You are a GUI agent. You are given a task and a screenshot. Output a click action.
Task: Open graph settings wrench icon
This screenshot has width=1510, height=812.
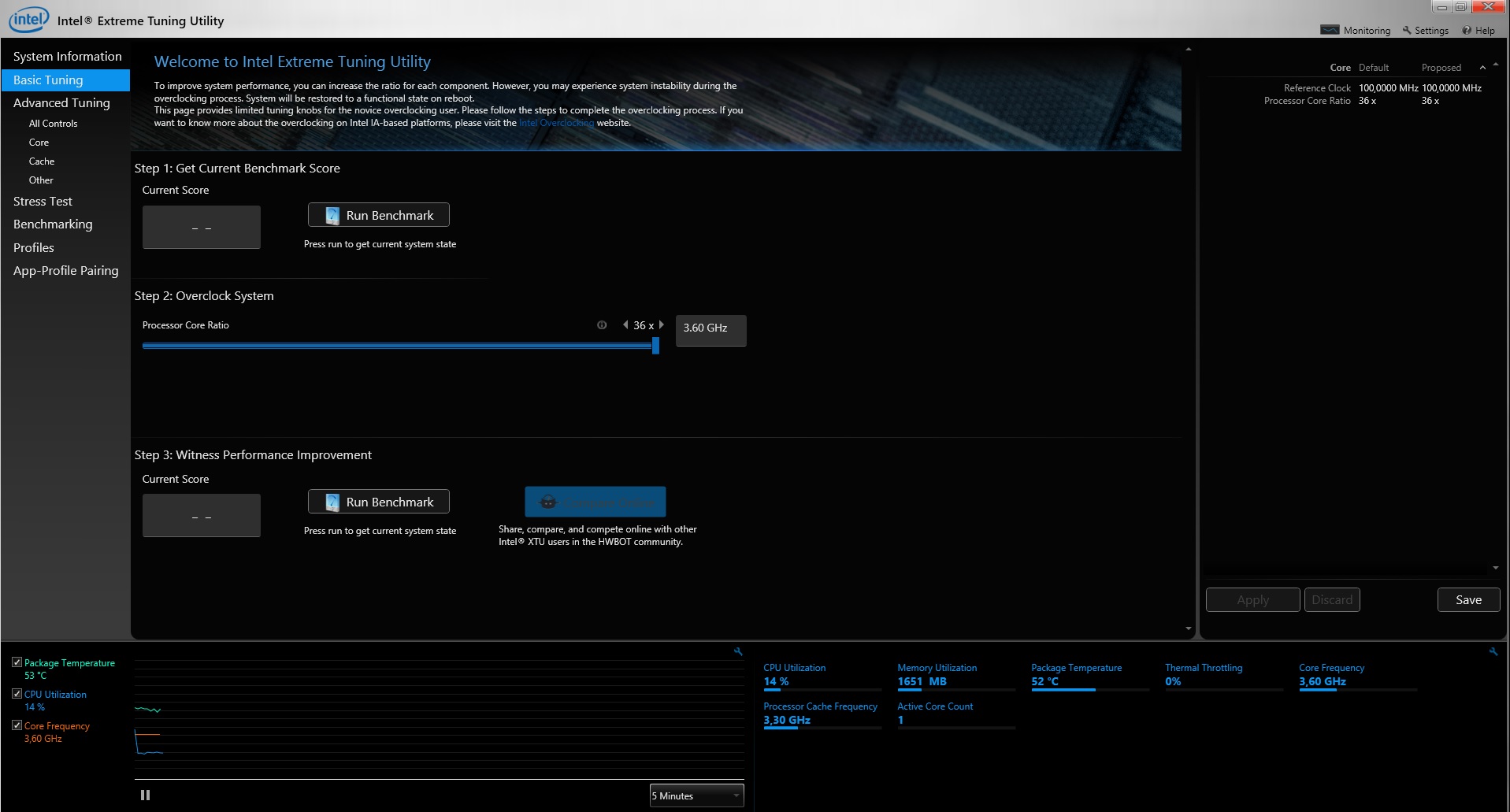(x=738, y=651)
